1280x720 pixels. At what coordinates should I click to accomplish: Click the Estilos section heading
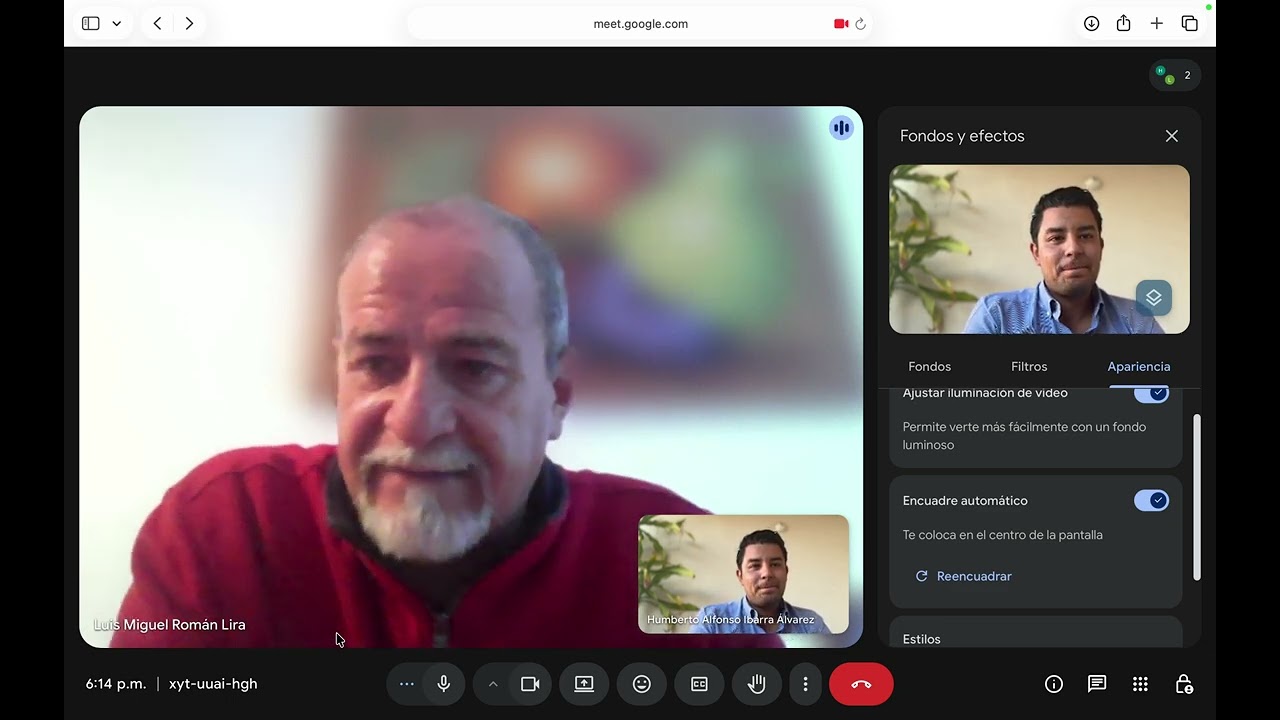tap(921, 639)
